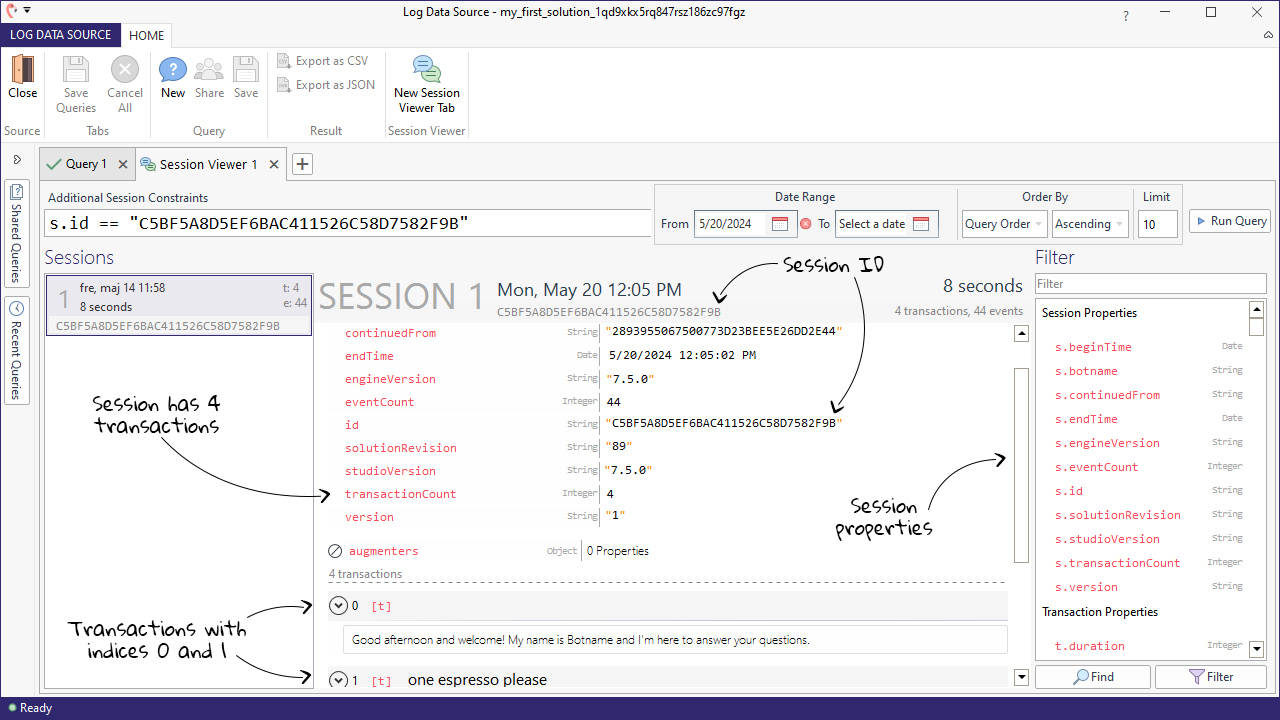This screenshot has height=720, width=1280.
Task: Switch to the LOG DATA SOURCE tab
Action: [60, 34]
